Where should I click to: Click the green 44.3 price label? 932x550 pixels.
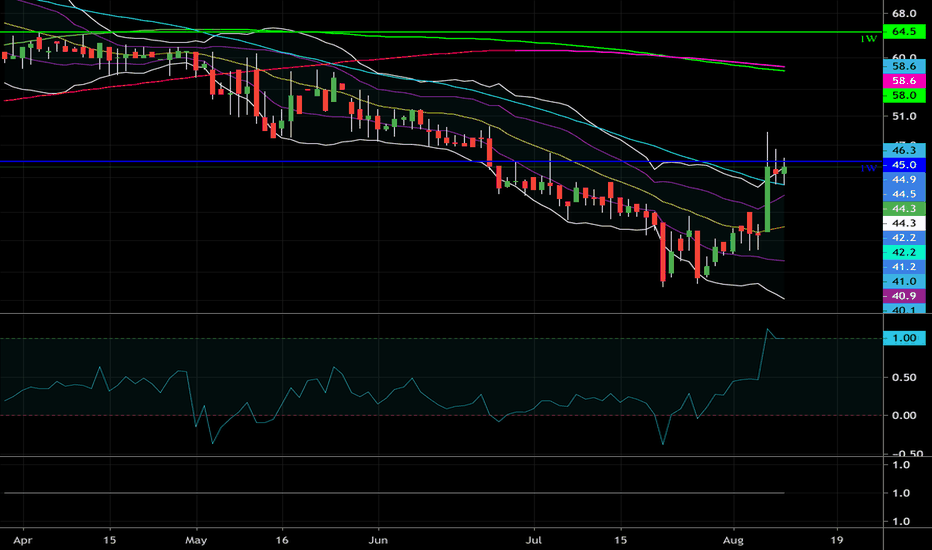coord(904,209)
